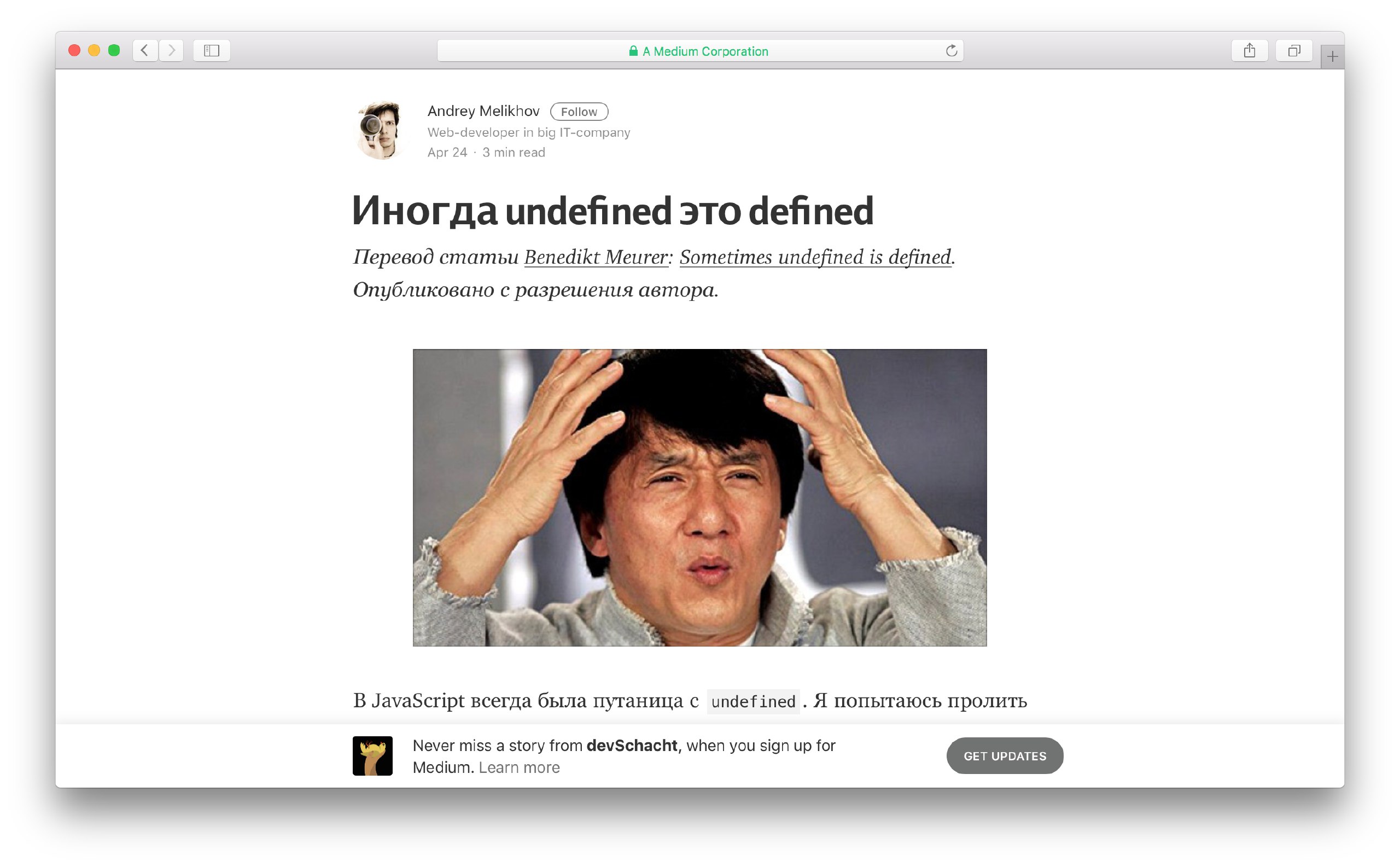The height and width of the screenshot is (867, 1400).
Task: Click 'devSchacht' bold name in banner
Action: (632, 746)
